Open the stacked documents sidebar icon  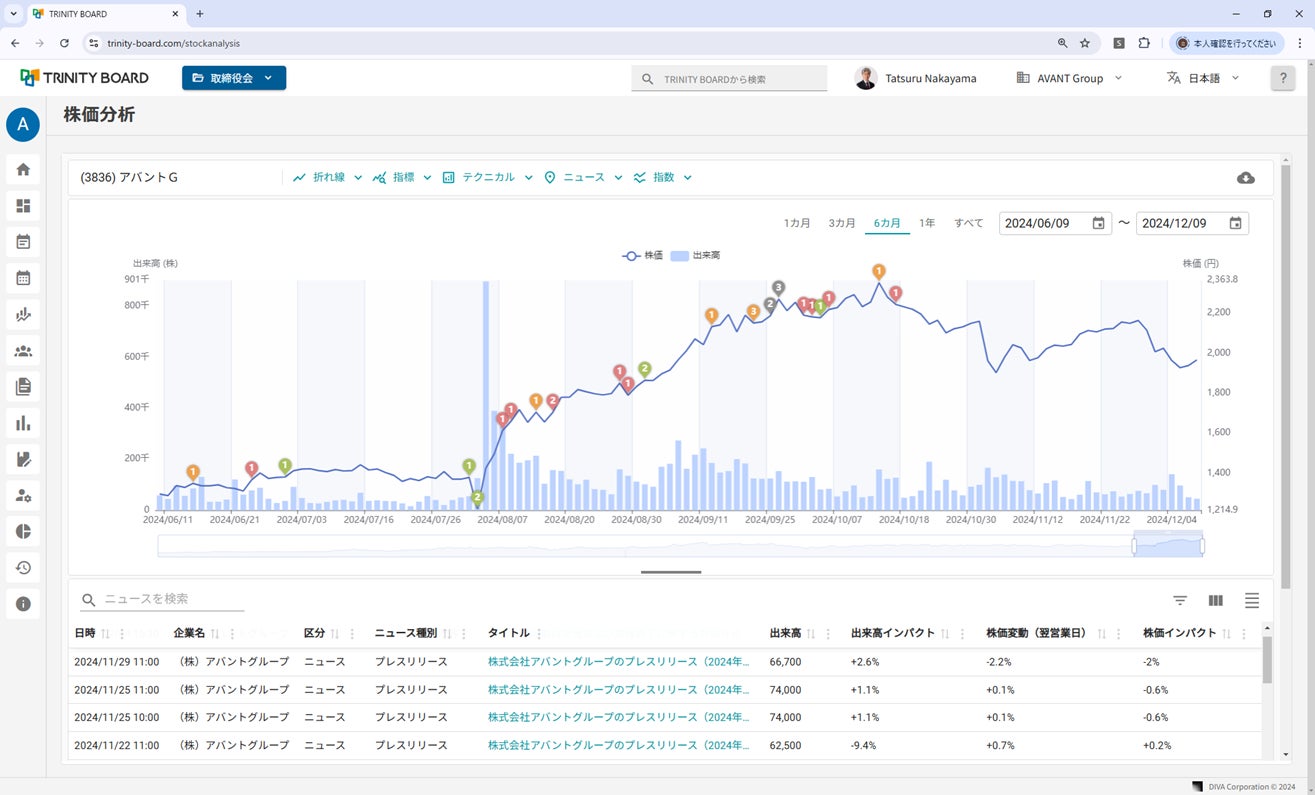(23, 387)
